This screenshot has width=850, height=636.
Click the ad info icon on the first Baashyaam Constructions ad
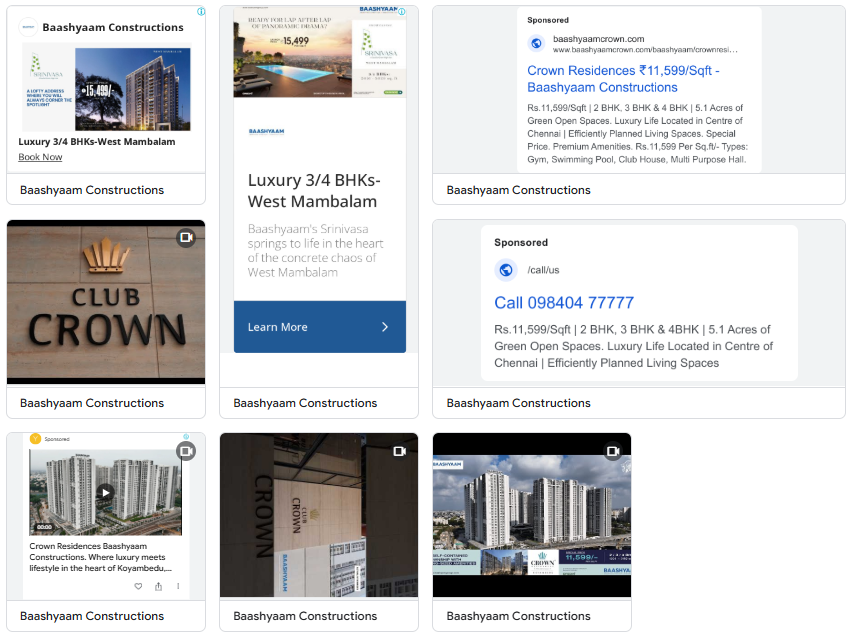click(x=201, y=11)
